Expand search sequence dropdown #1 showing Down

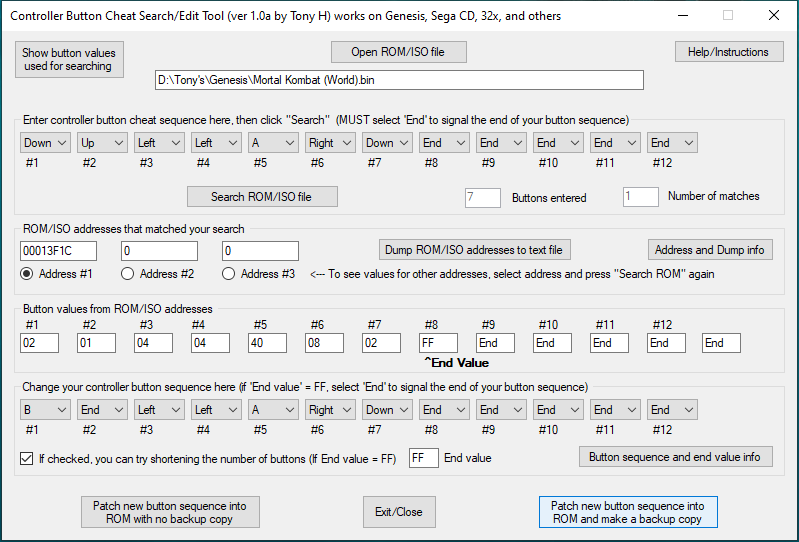click(x=45, y=143)
